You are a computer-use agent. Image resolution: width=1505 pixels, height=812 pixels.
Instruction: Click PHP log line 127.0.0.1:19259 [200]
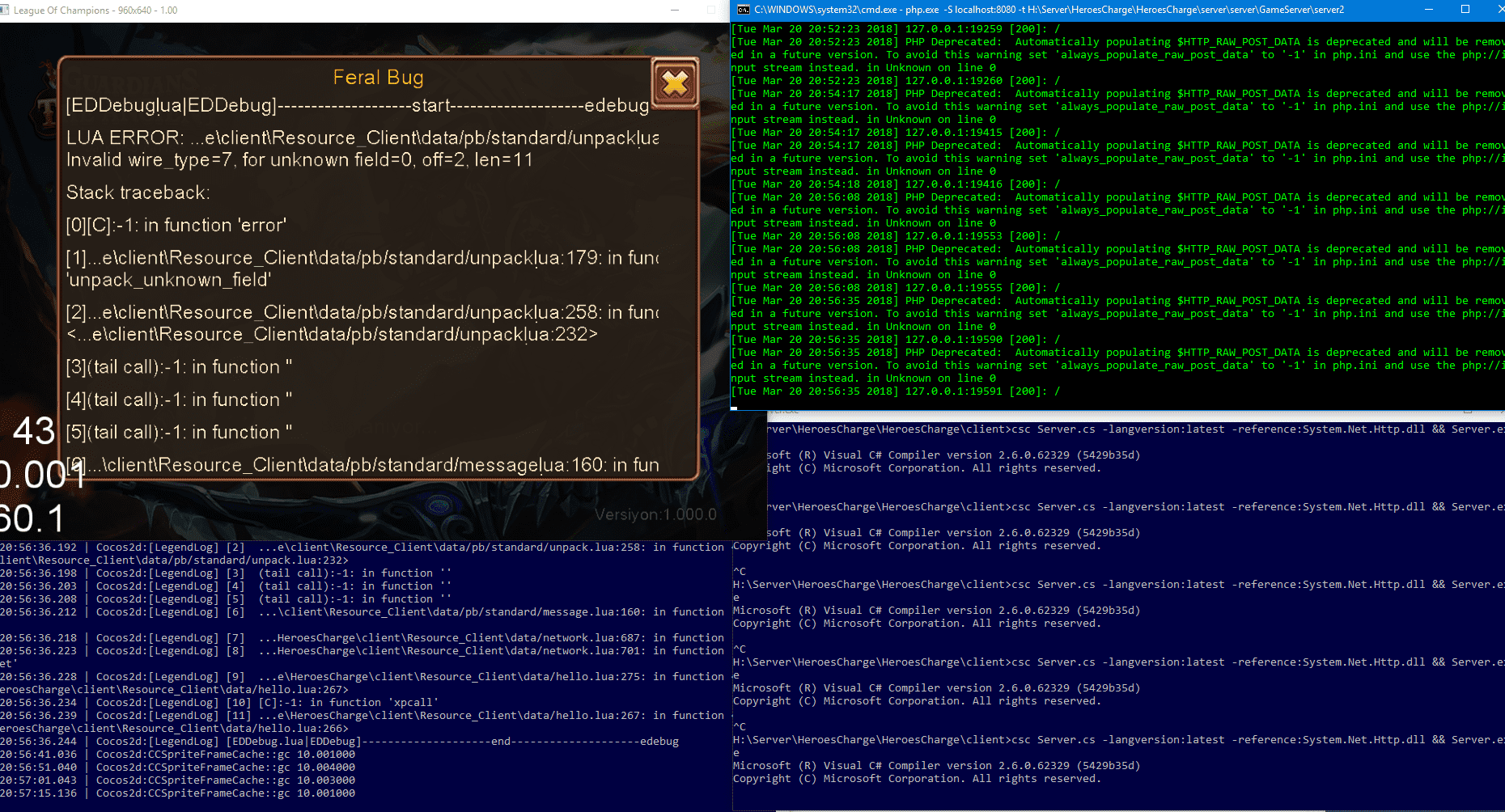pos(896,29)
